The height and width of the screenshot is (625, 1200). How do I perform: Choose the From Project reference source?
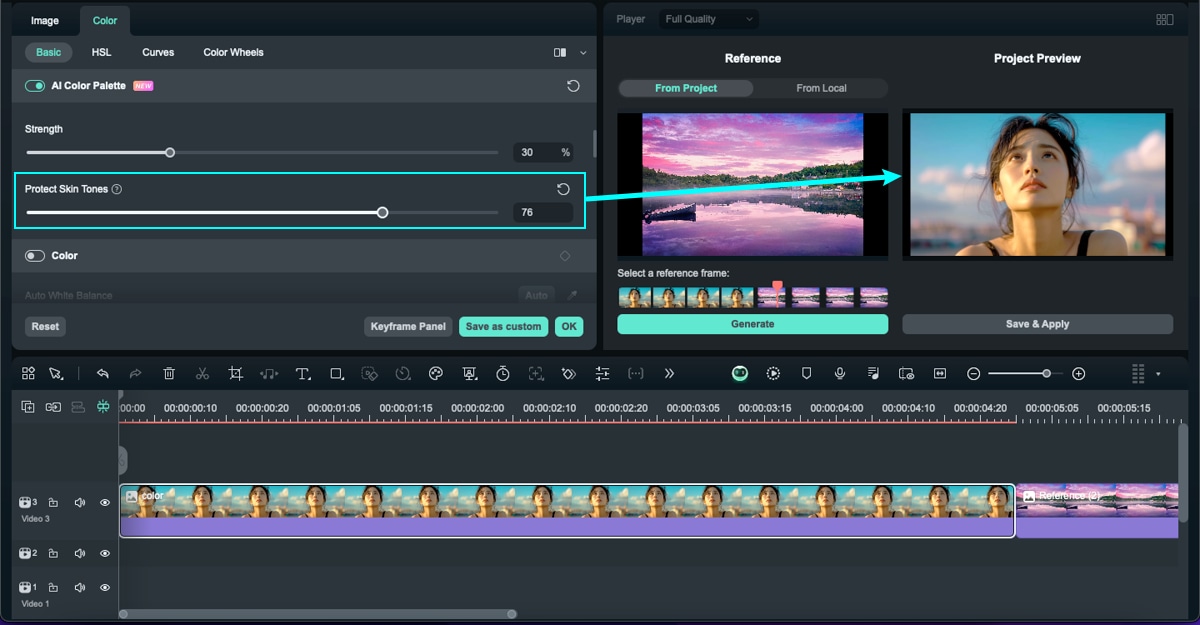pyautogui.click(x=686, y=88)
